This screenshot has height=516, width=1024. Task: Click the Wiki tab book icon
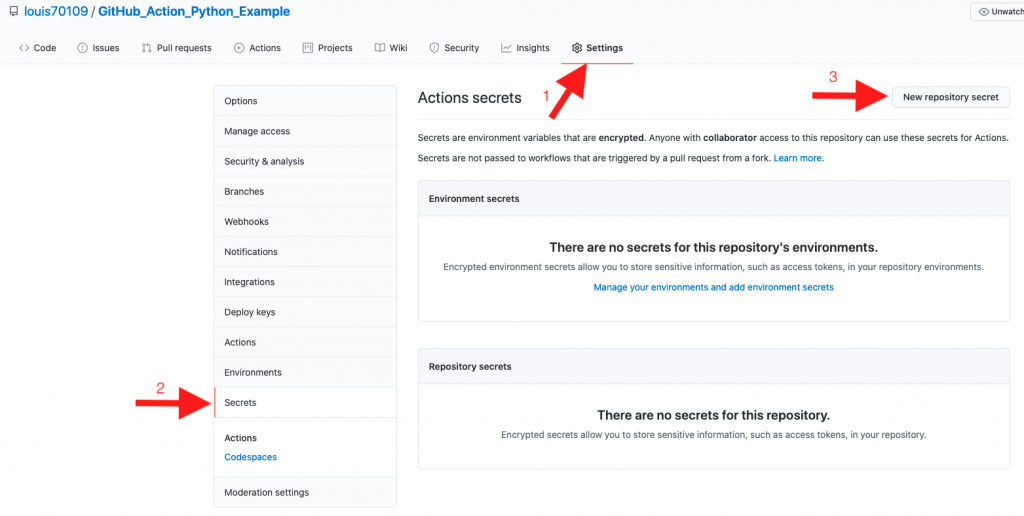tap(379, 48)
